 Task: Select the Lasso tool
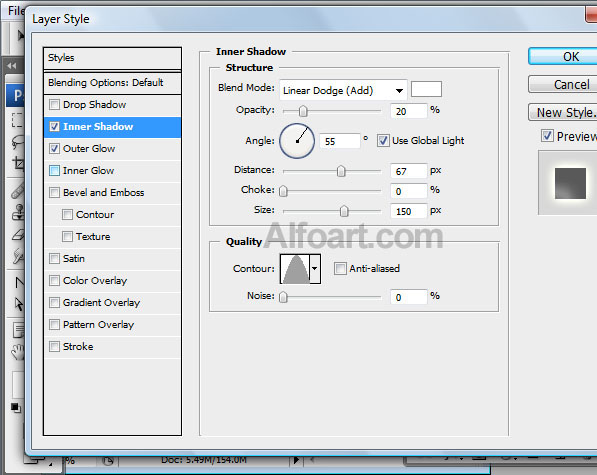click(18, 142)
